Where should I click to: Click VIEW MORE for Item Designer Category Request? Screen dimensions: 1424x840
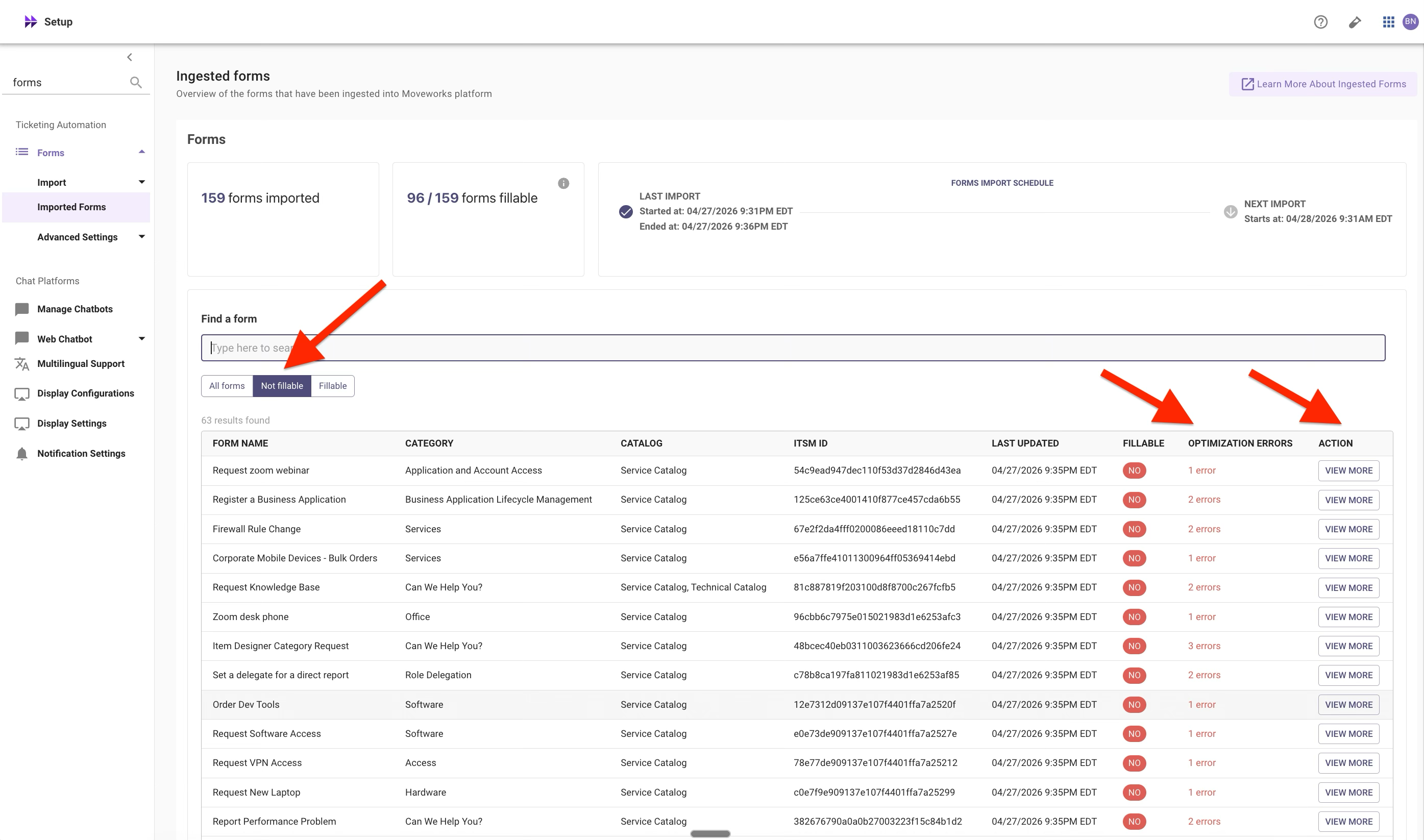1349,647
